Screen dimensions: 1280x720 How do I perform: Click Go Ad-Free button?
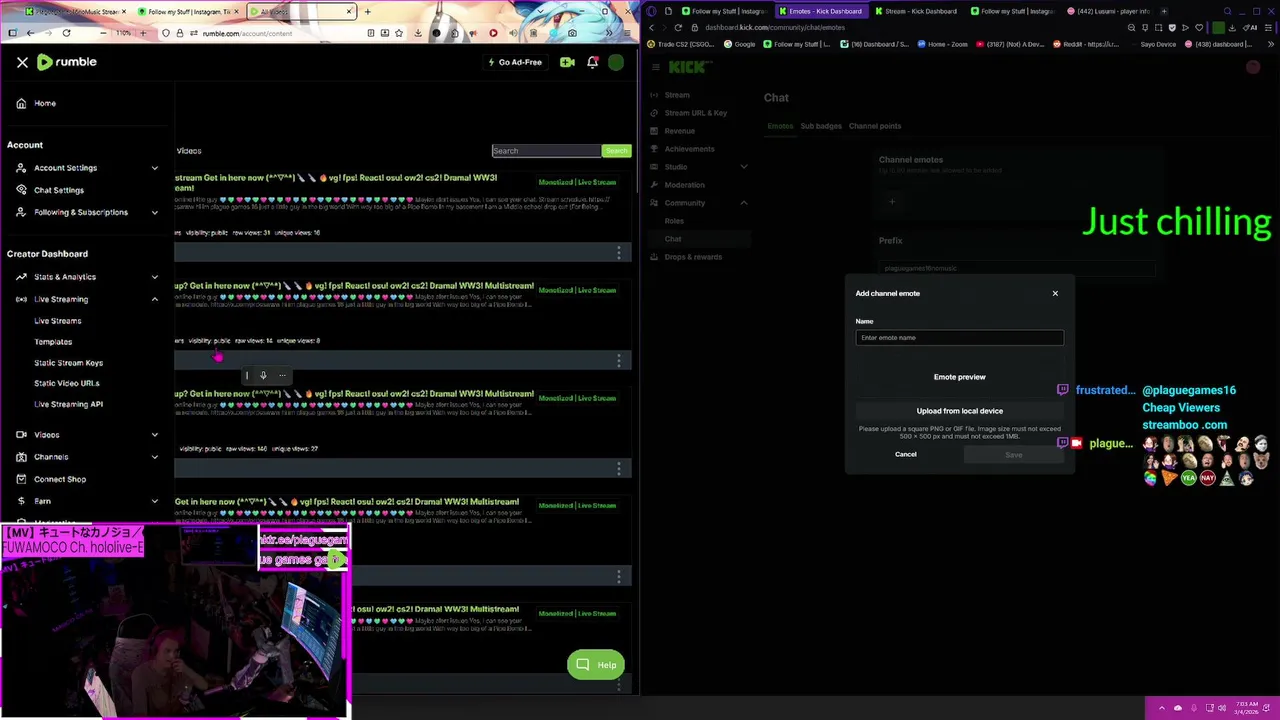click(x=515, y=62)
